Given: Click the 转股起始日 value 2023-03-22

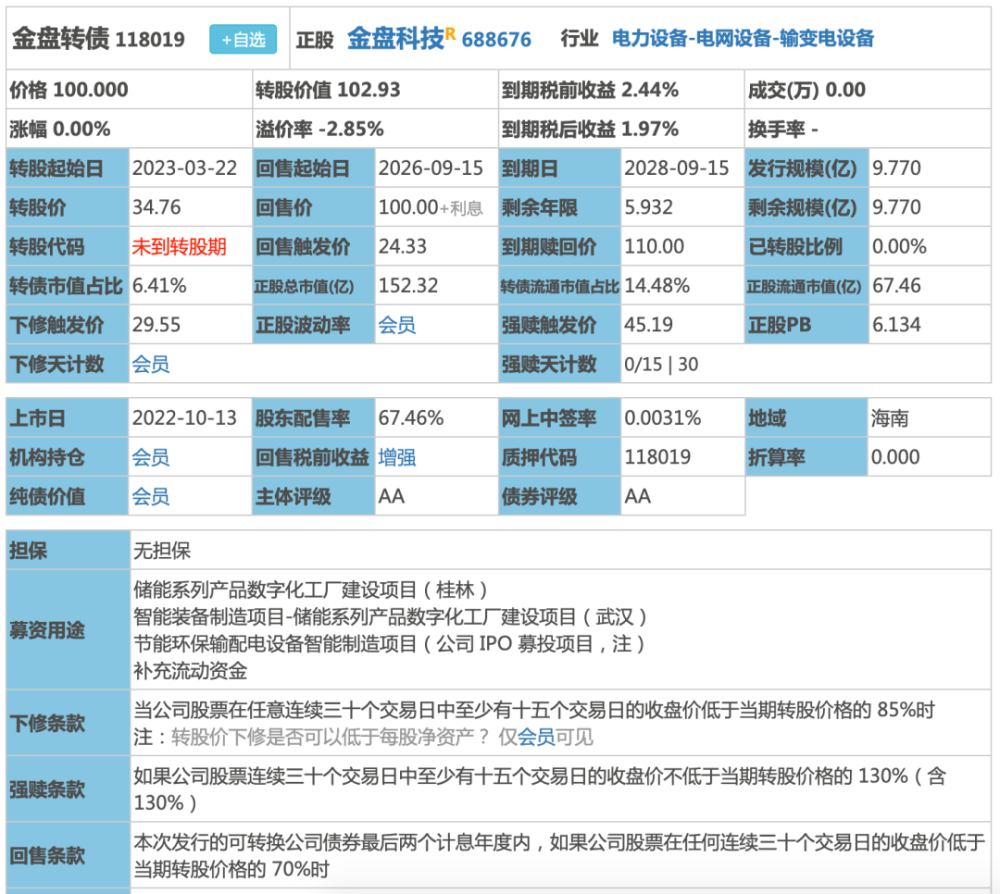Looking at the screenshot, I should (184, 168).
